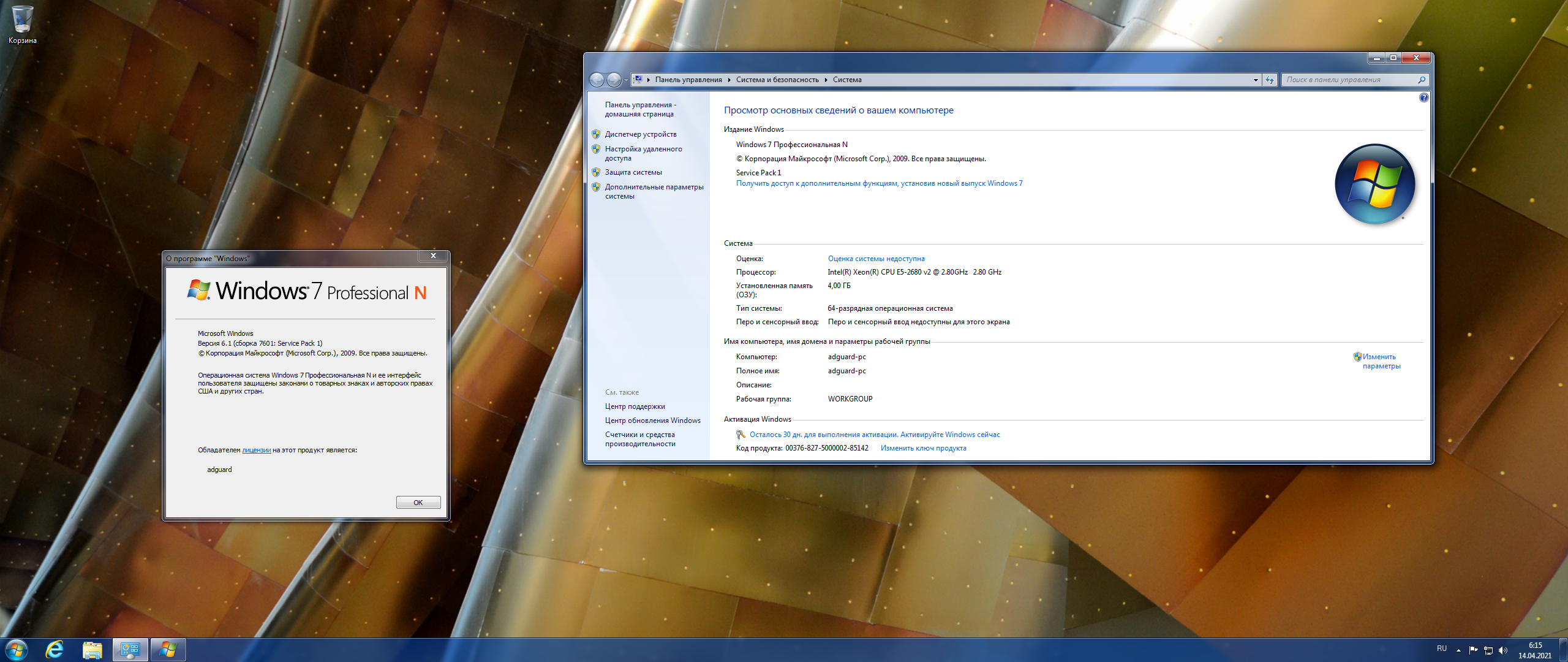Viewport: 1568px width, 662px height.
Task: Click the search magnifier in the control panel search
Action: [x=1422, y=80]
